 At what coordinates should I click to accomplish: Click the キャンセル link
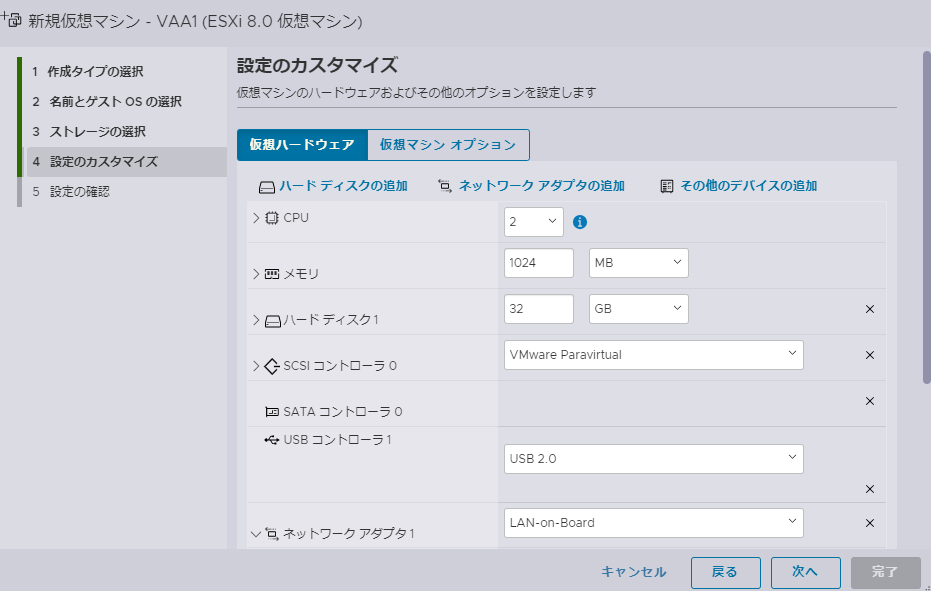tap(633, 572)
